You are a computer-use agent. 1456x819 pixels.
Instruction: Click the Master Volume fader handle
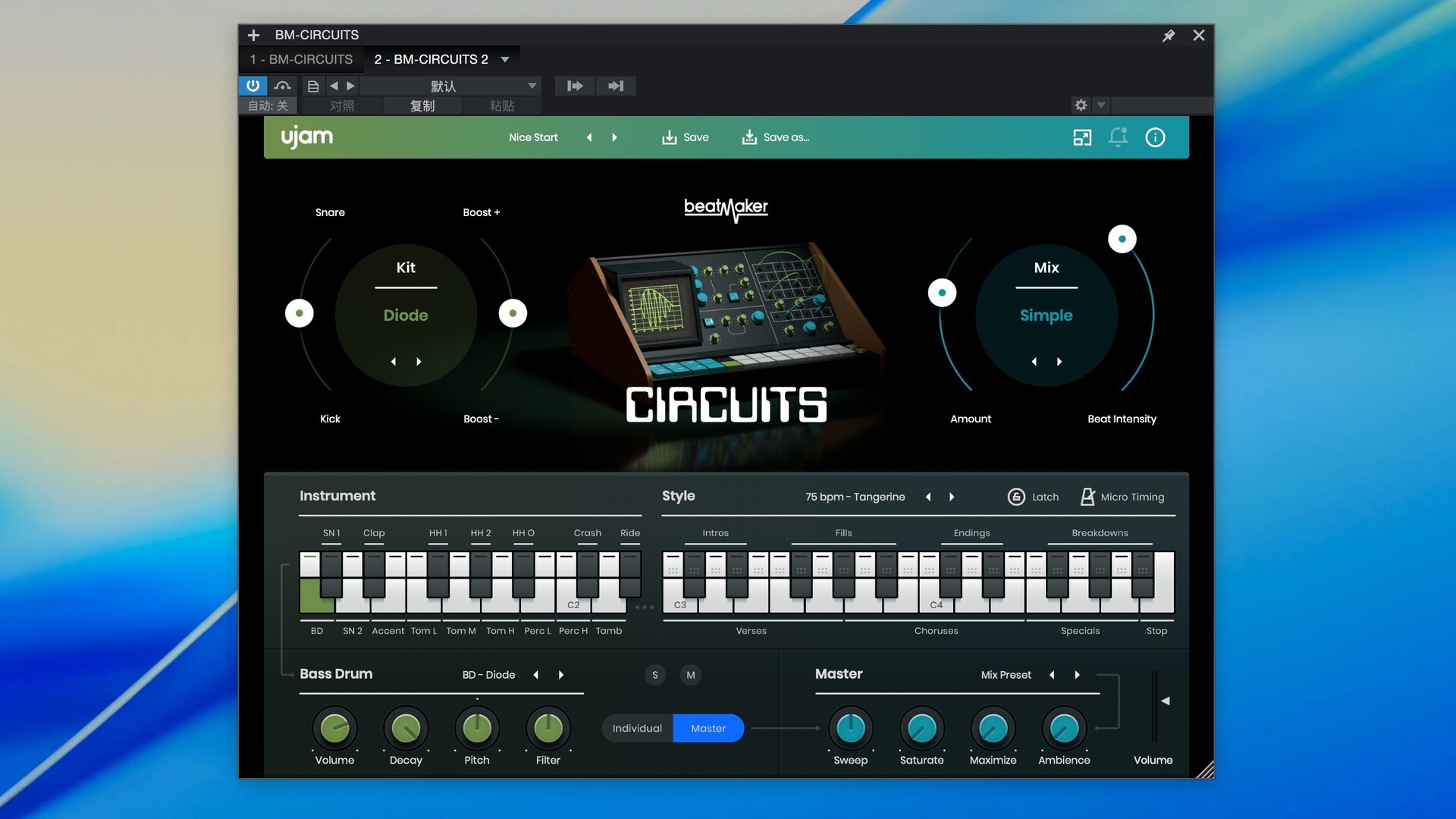(x=1166, y=701)
